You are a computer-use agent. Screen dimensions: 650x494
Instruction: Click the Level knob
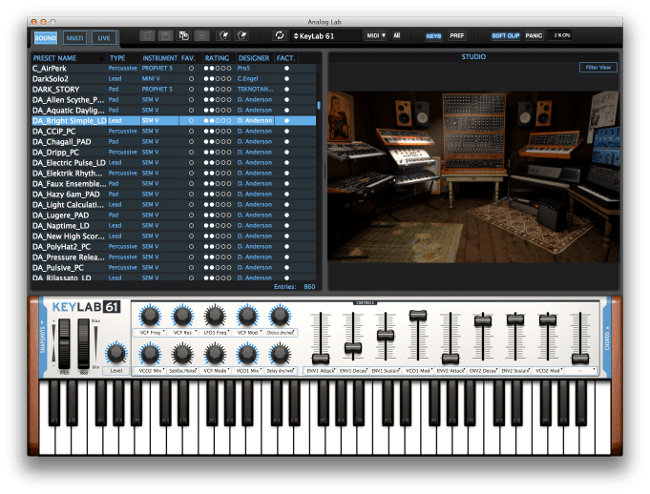click(116, 353)
